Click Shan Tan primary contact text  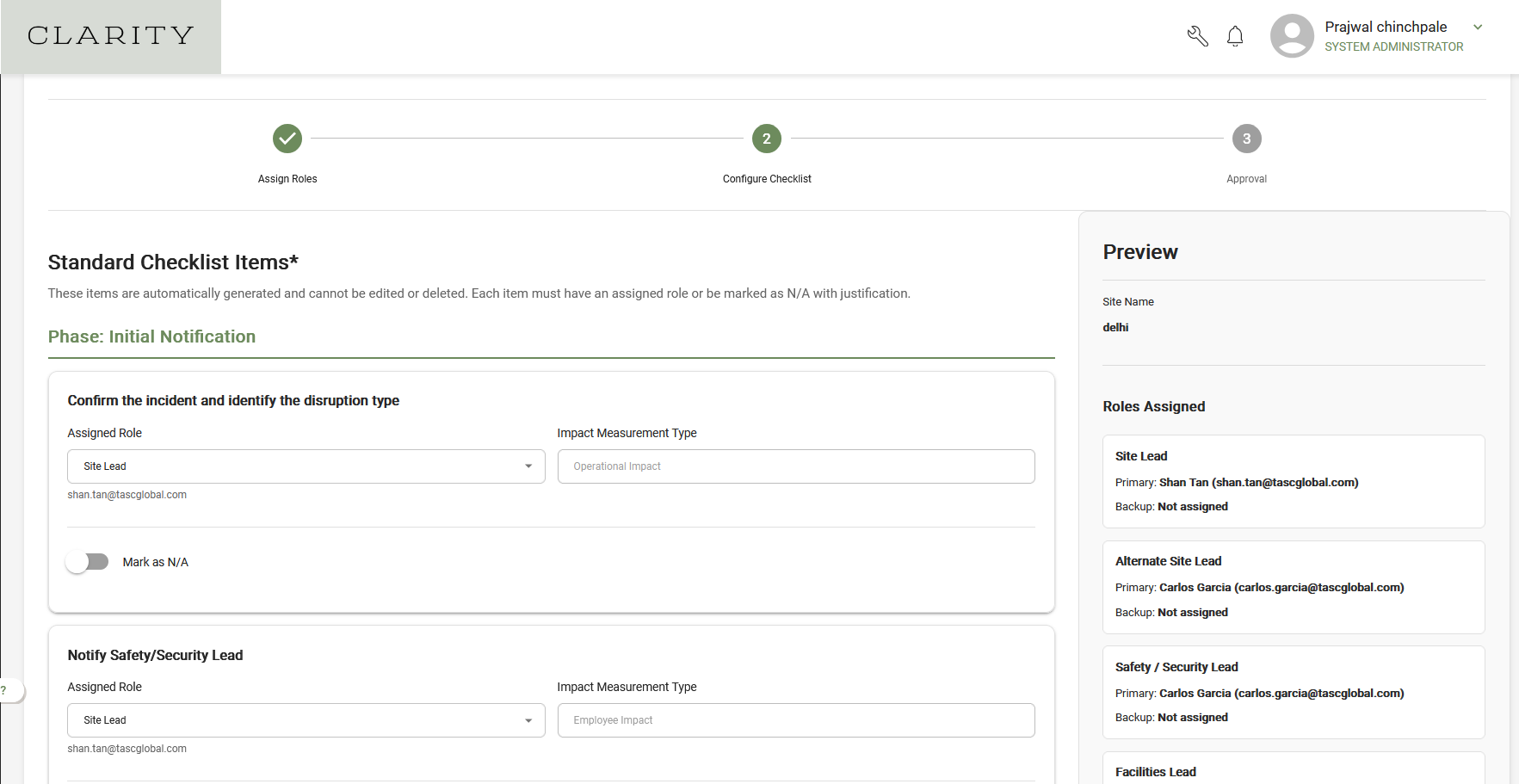1258,483
